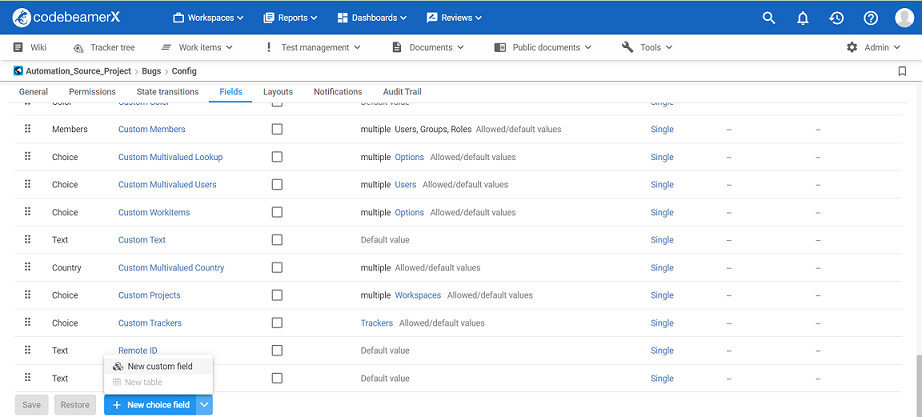Grab the drag handle for Custom Members row
The width and height of the screenshot is (922, 417).
coord(28,129)
